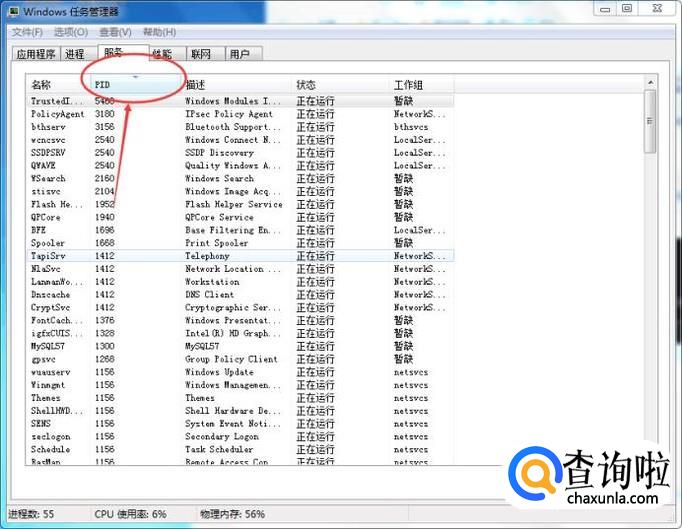
Task: Select the QPCore service row
Action: 240,217
